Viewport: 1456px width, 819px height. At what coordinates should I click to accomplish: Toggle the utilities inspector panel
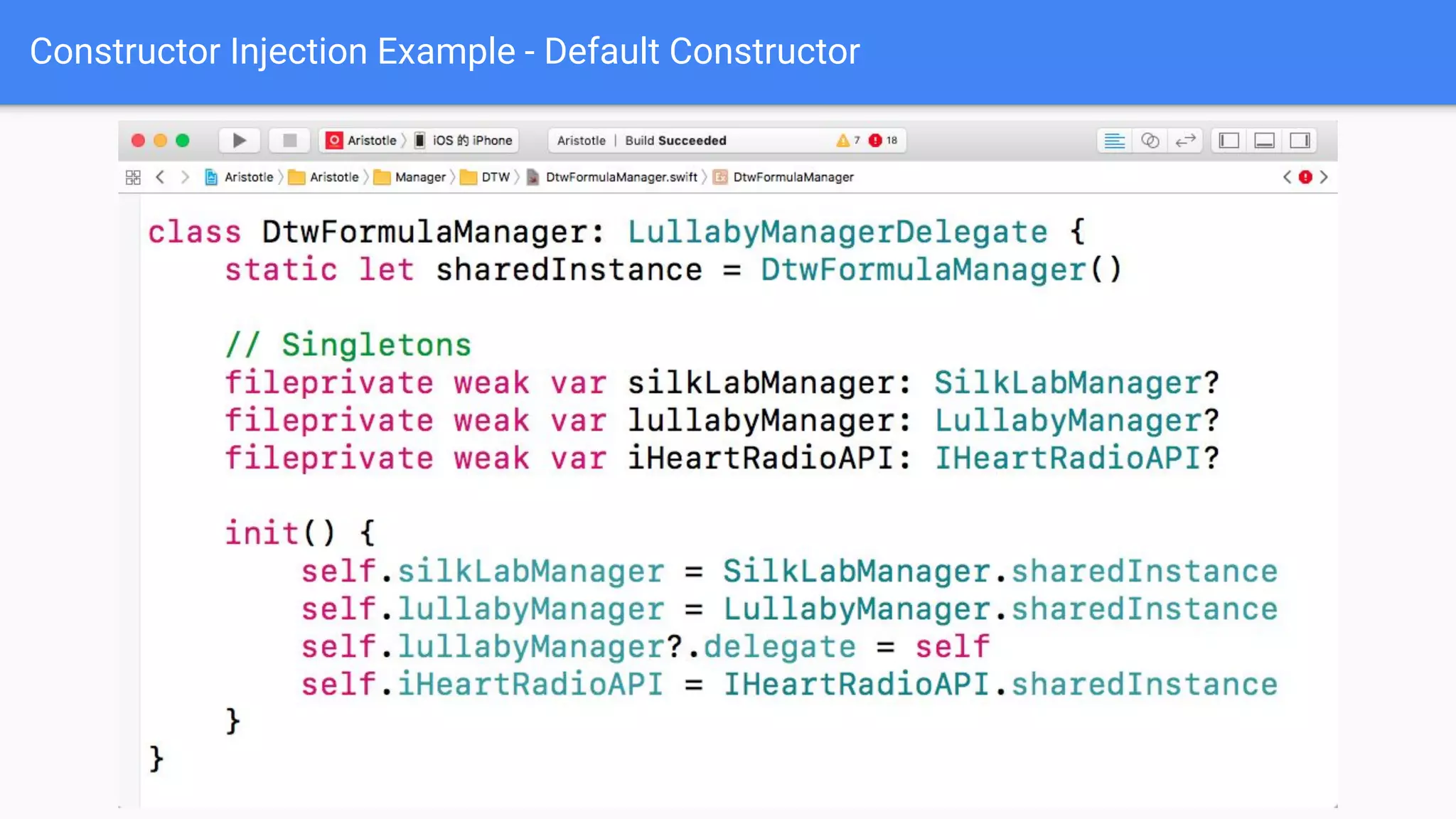1300,140
